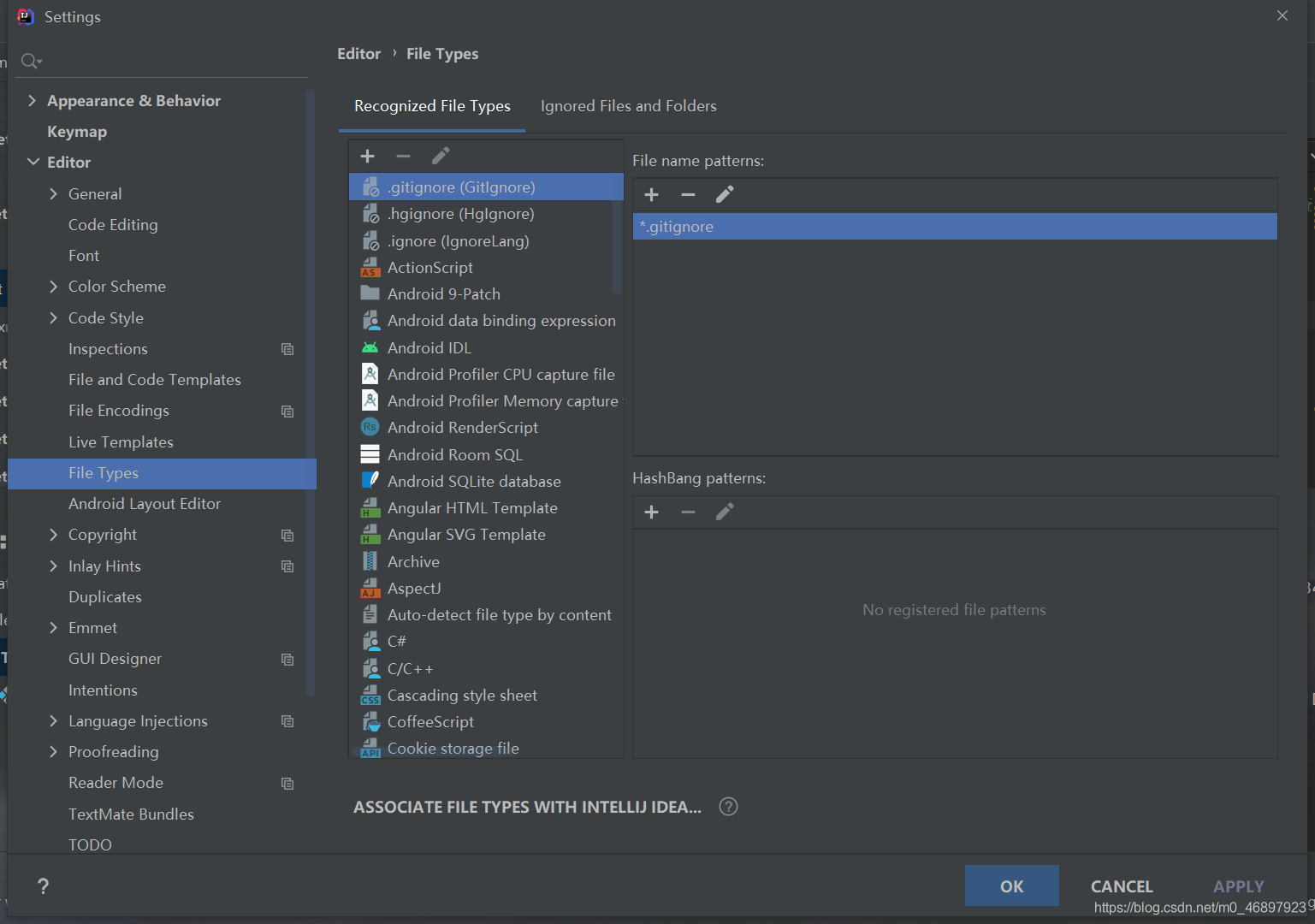Select CoffeeScript file type
Image resolution: width=1315 pixels, height=924 pixels.
coord(486,722)
